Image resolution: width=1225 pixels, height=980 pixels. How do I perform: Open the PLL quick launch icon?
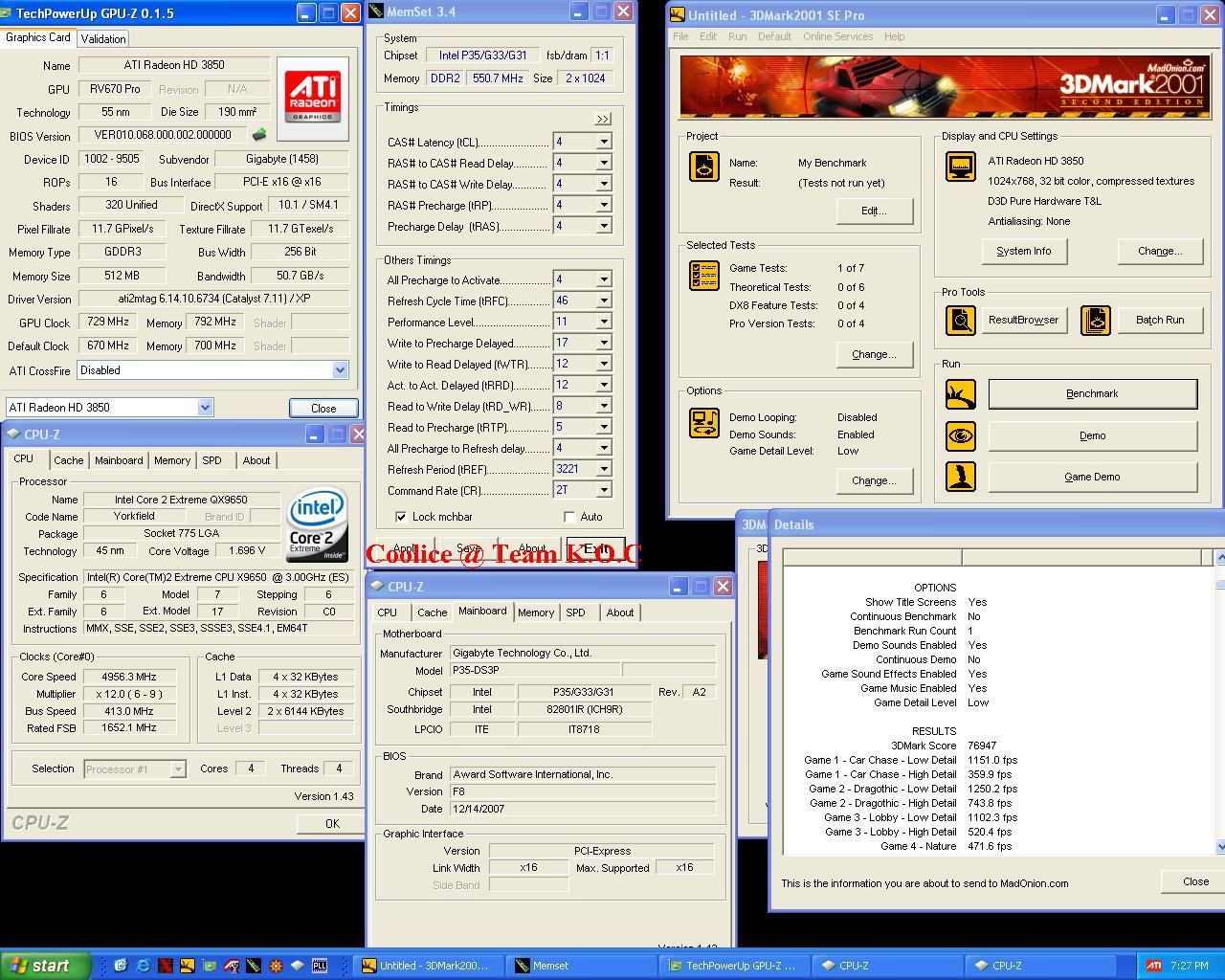(320, 966)
